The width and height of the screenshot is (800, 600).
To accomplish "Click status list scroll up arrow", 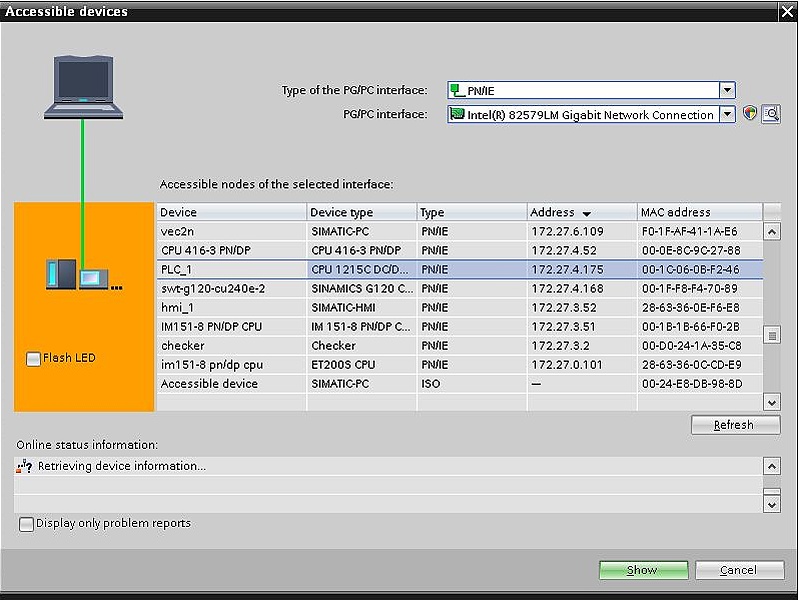I will click(771, 466).
